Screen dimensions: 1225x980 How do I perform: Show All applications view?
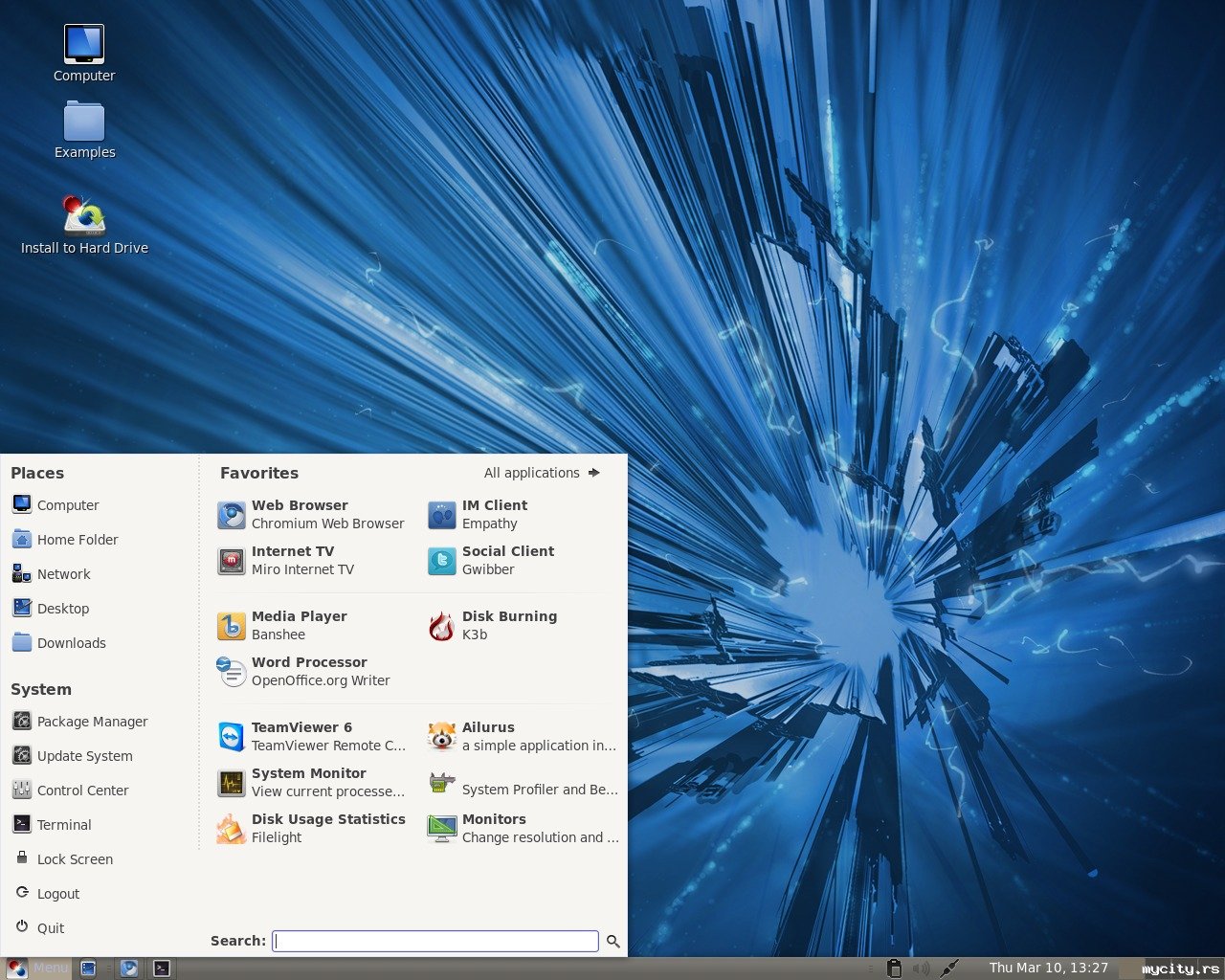pos(542,473)
